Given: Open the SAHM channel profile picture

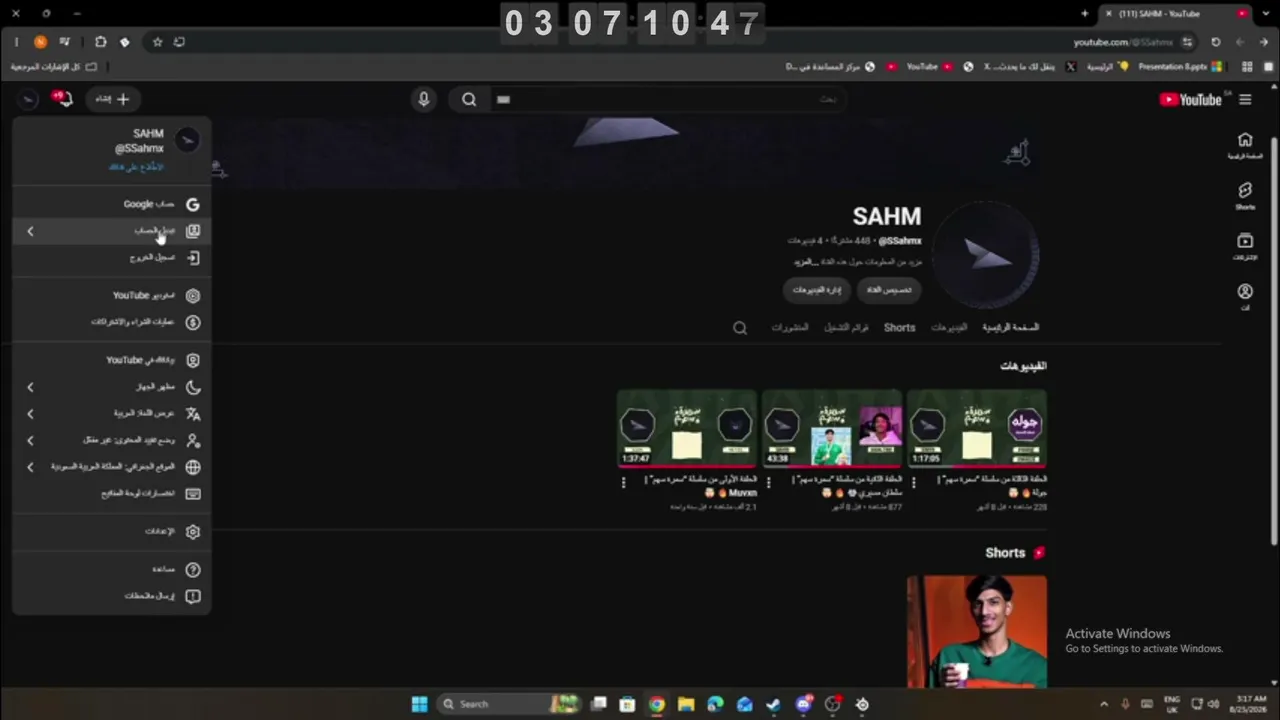Looking at the screenshot, I should tap(985, 255).
